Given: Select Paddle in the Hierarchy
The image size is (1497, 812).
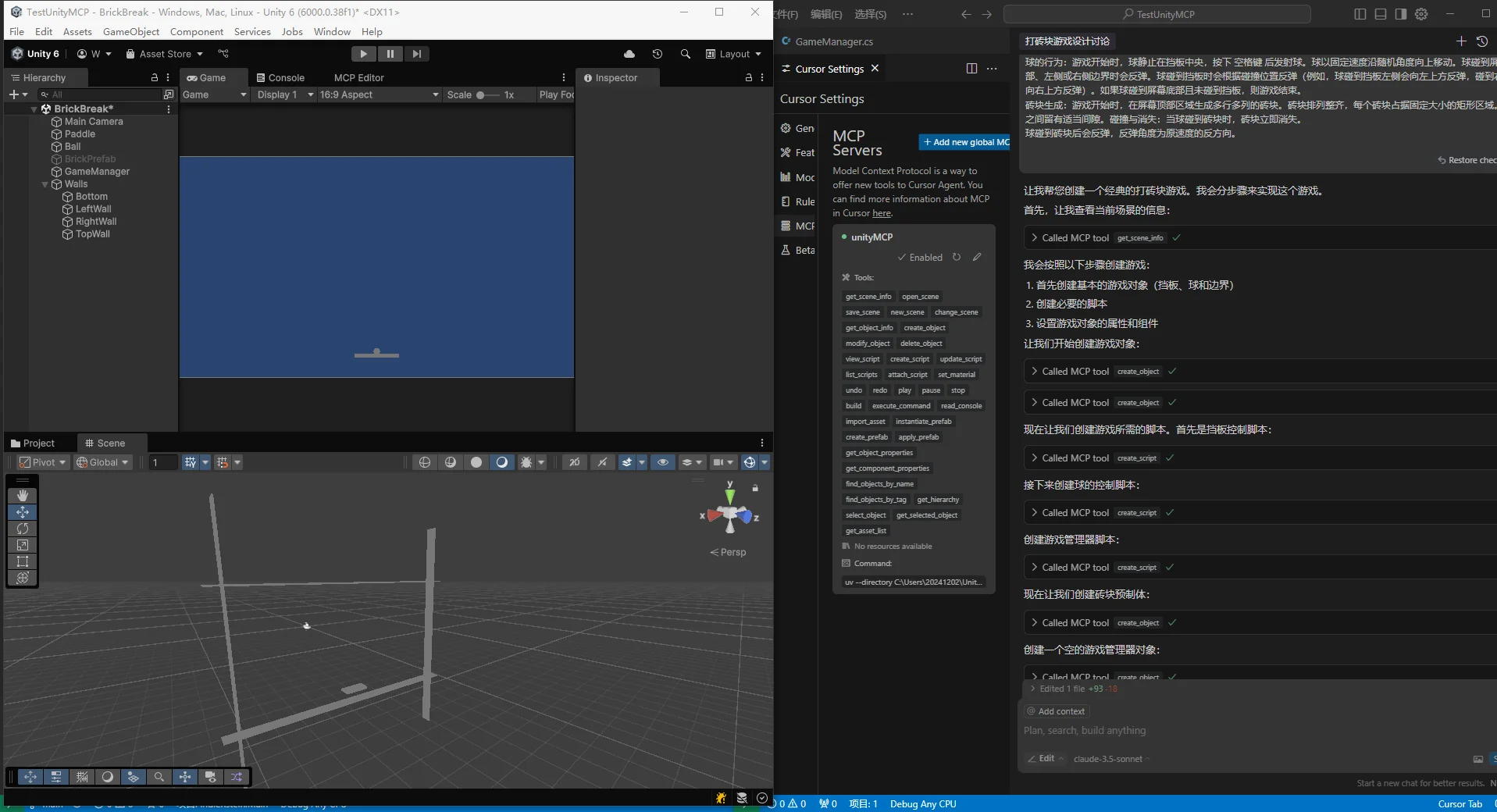Looking at the screenshot, I should tap(80, 134).
